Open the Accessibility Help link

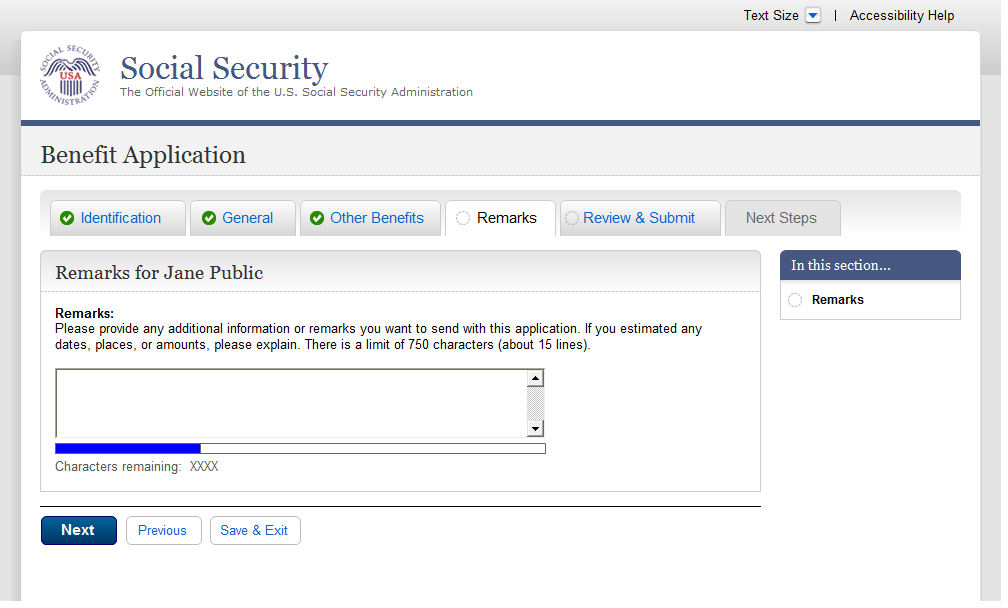click(902, 16)
